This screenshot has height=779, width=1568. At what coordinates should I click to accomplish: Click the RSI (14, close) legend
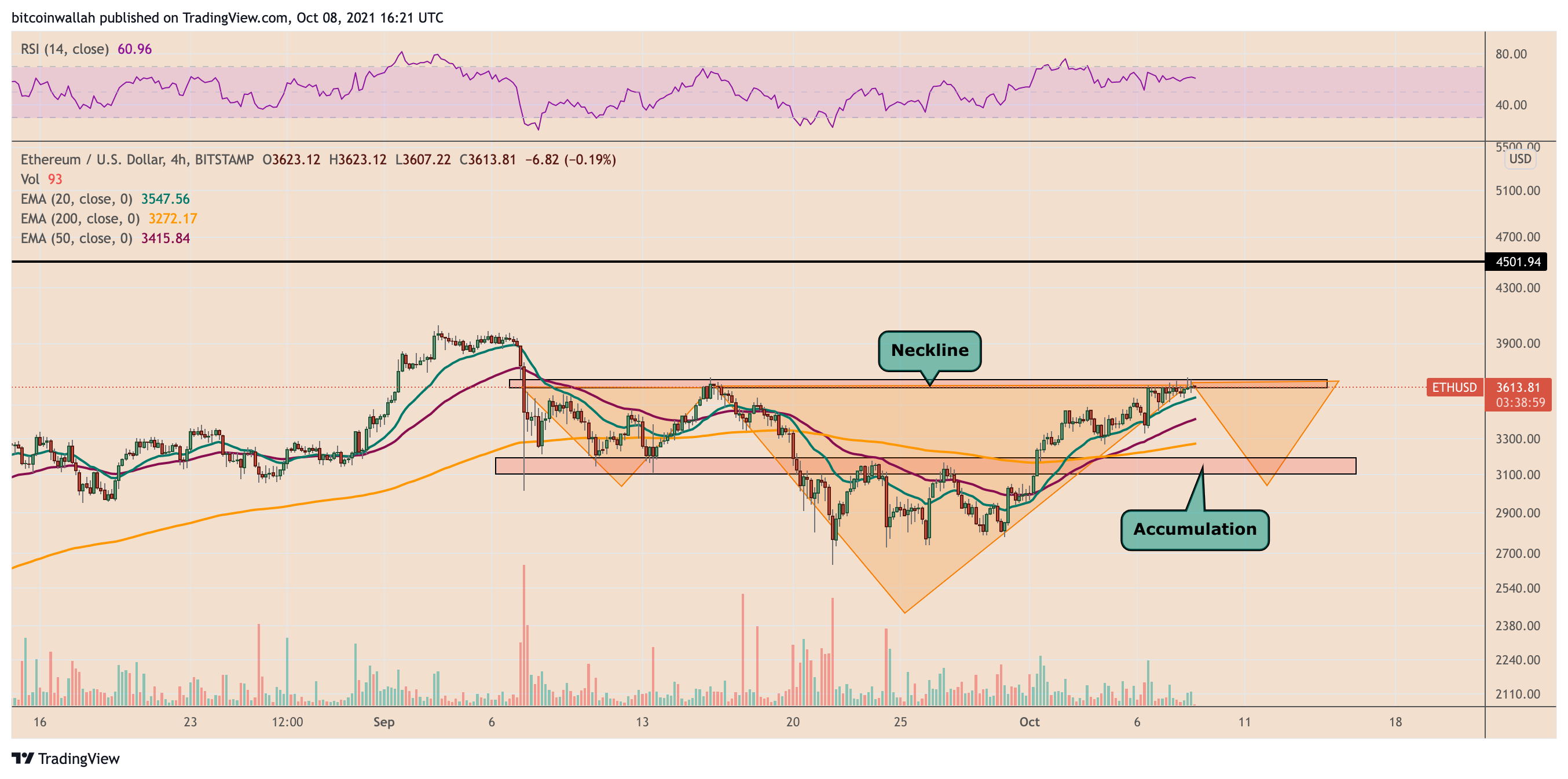click(x=65, y=49)
